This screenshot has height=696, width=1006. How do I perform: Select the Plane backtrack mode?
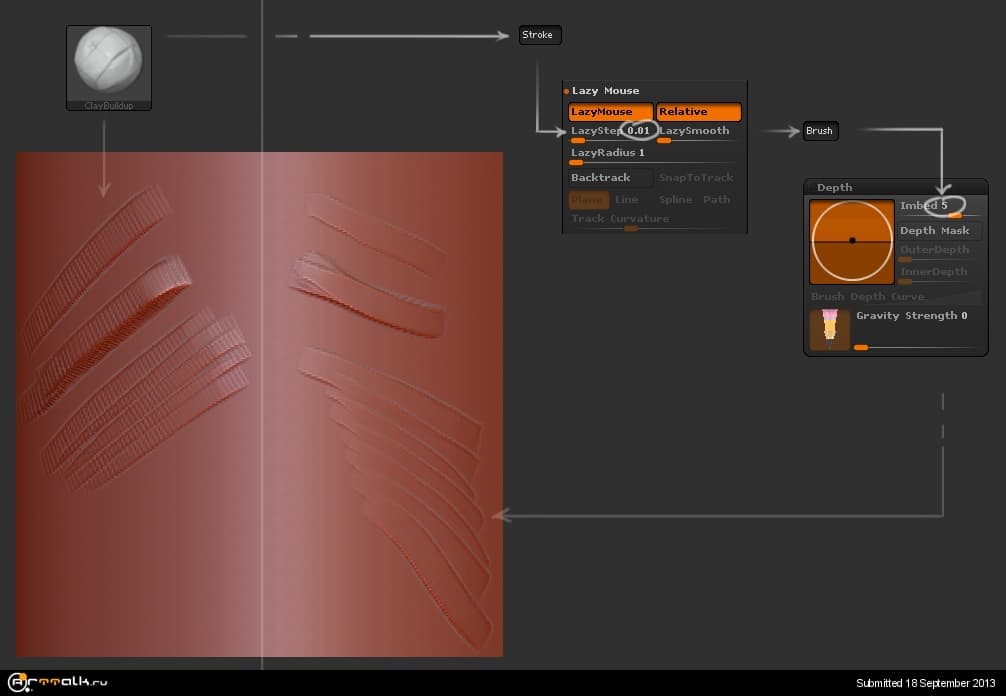[588, 199]
